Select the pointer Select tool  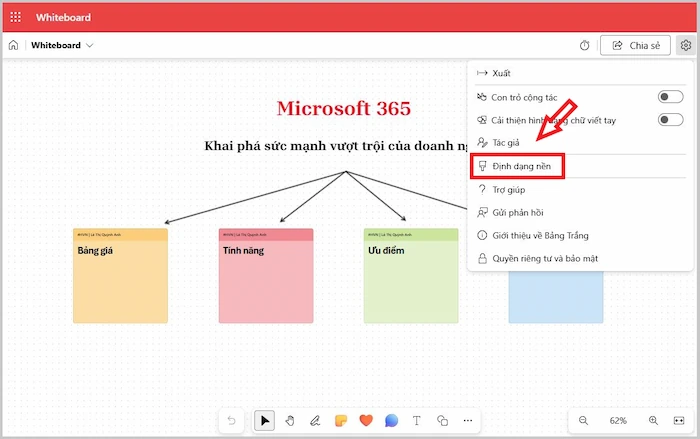pyautogui.click(x=265, y=420)
